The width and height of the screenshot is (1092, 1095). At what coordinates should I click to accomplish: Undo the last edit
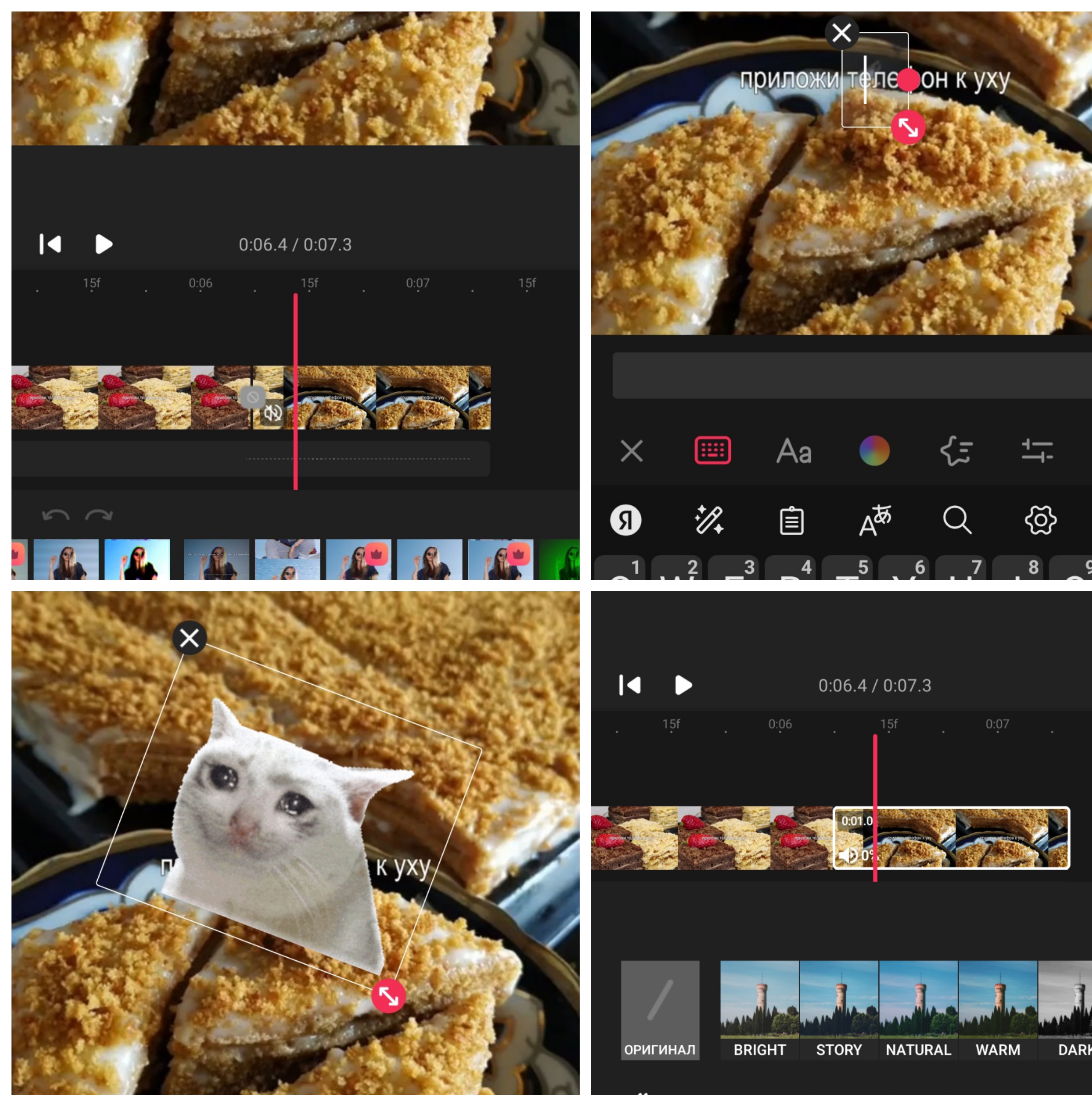click(x=55, y=515)
